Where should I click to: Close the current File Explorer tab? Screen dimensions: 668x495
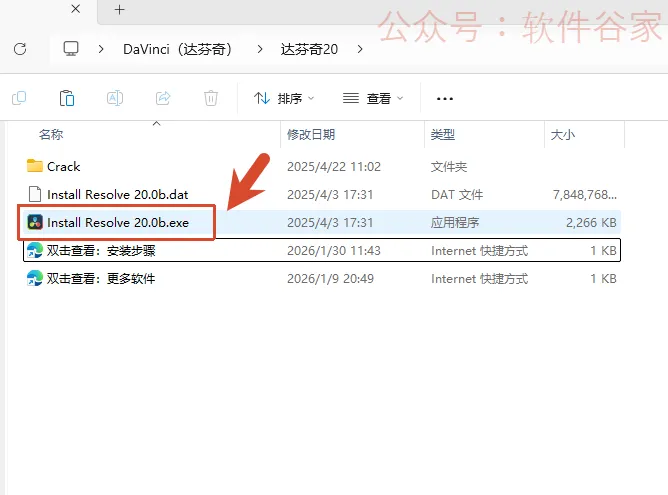point(76,9)
